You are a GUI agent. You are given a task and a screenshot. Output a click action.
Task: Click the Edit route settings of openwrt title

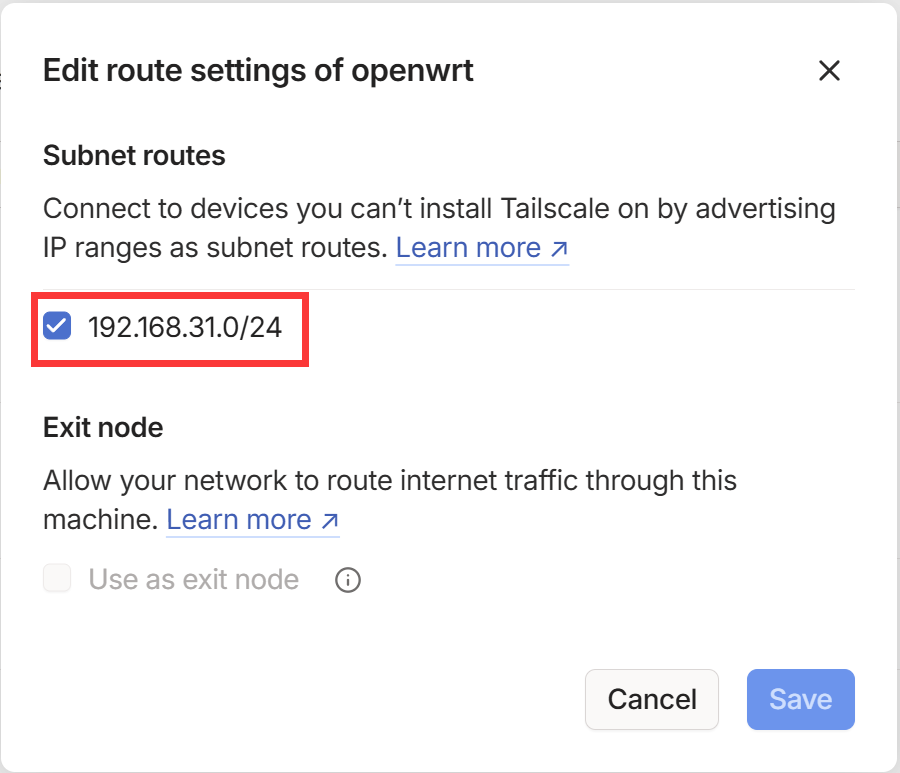pos(258,71)
